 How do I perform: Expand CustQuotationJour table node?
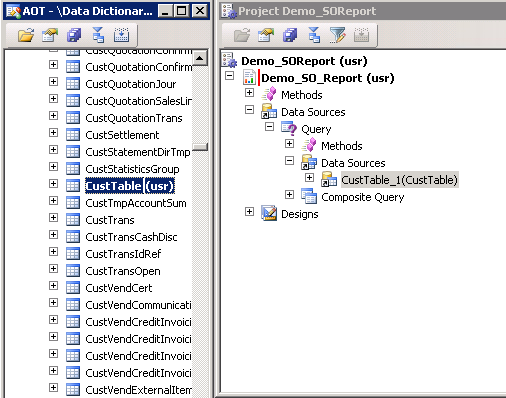53,82
